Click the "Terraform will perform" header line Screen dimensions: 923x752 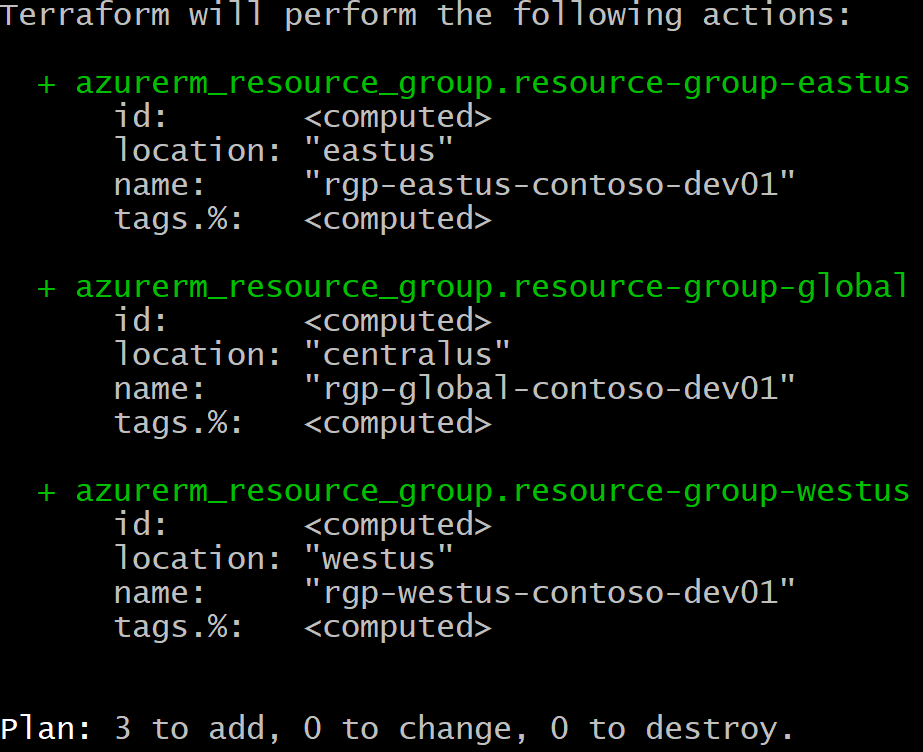coord(209,14)
